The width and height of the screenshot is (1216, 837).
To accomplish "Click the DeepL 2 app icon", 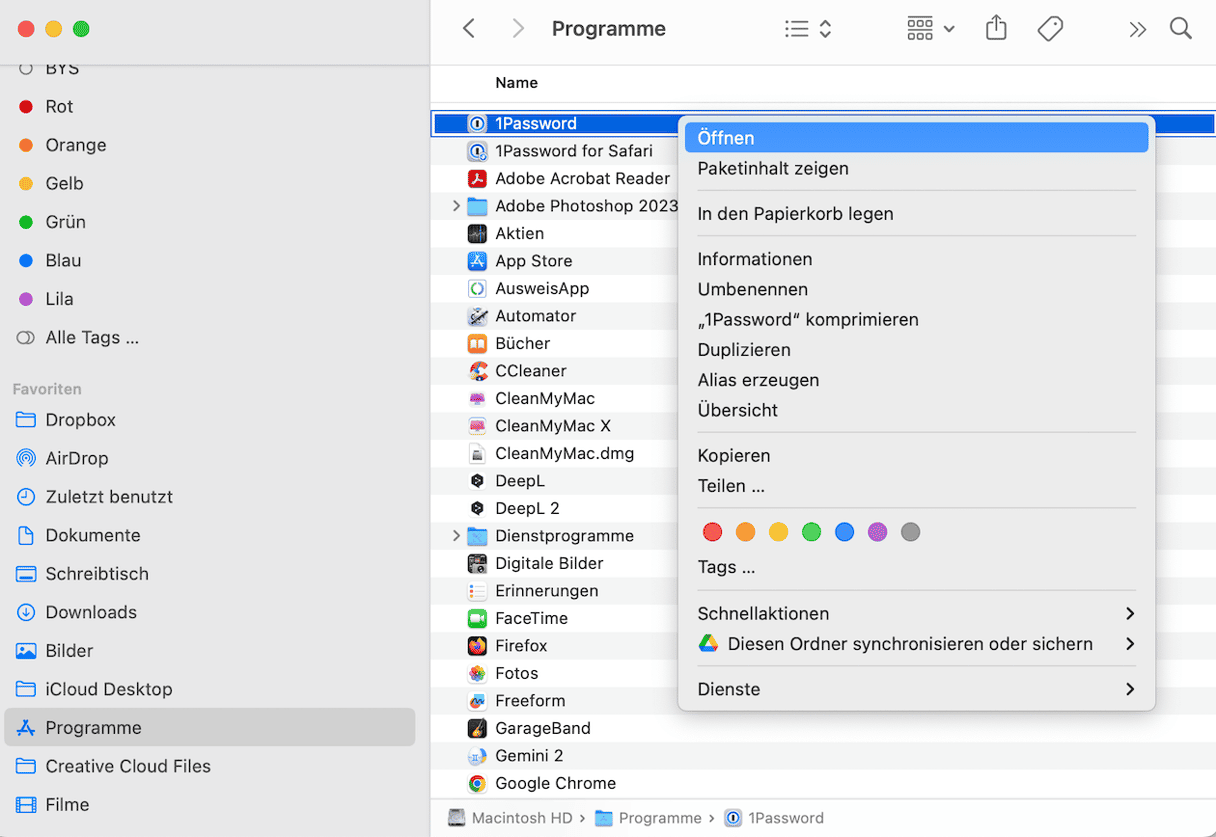I will tap(477, 509).
